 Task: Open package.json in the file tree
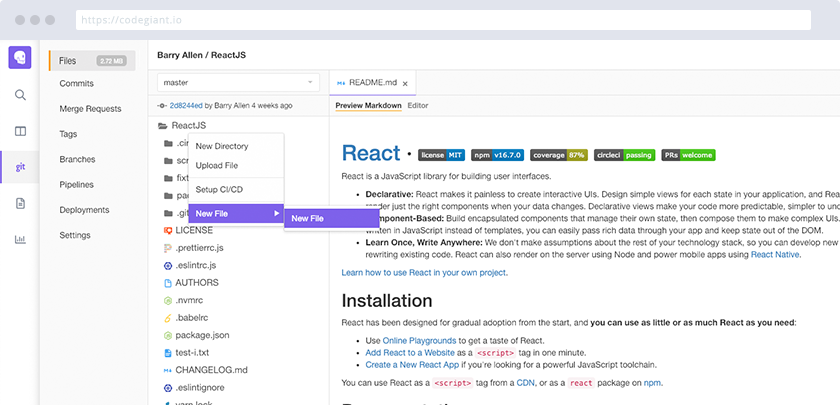(x=201, y=335)
